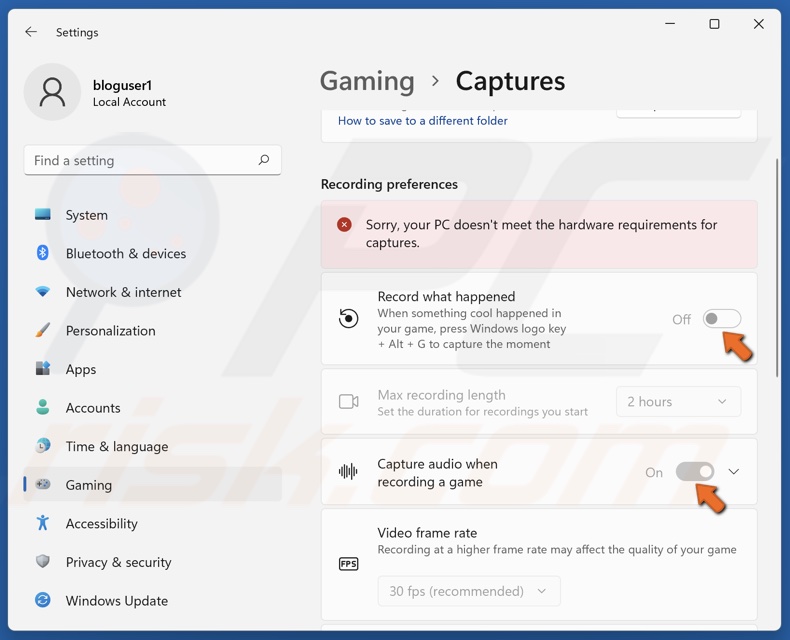
Task: Minimize the Settings window
Action: pos(670,24)
